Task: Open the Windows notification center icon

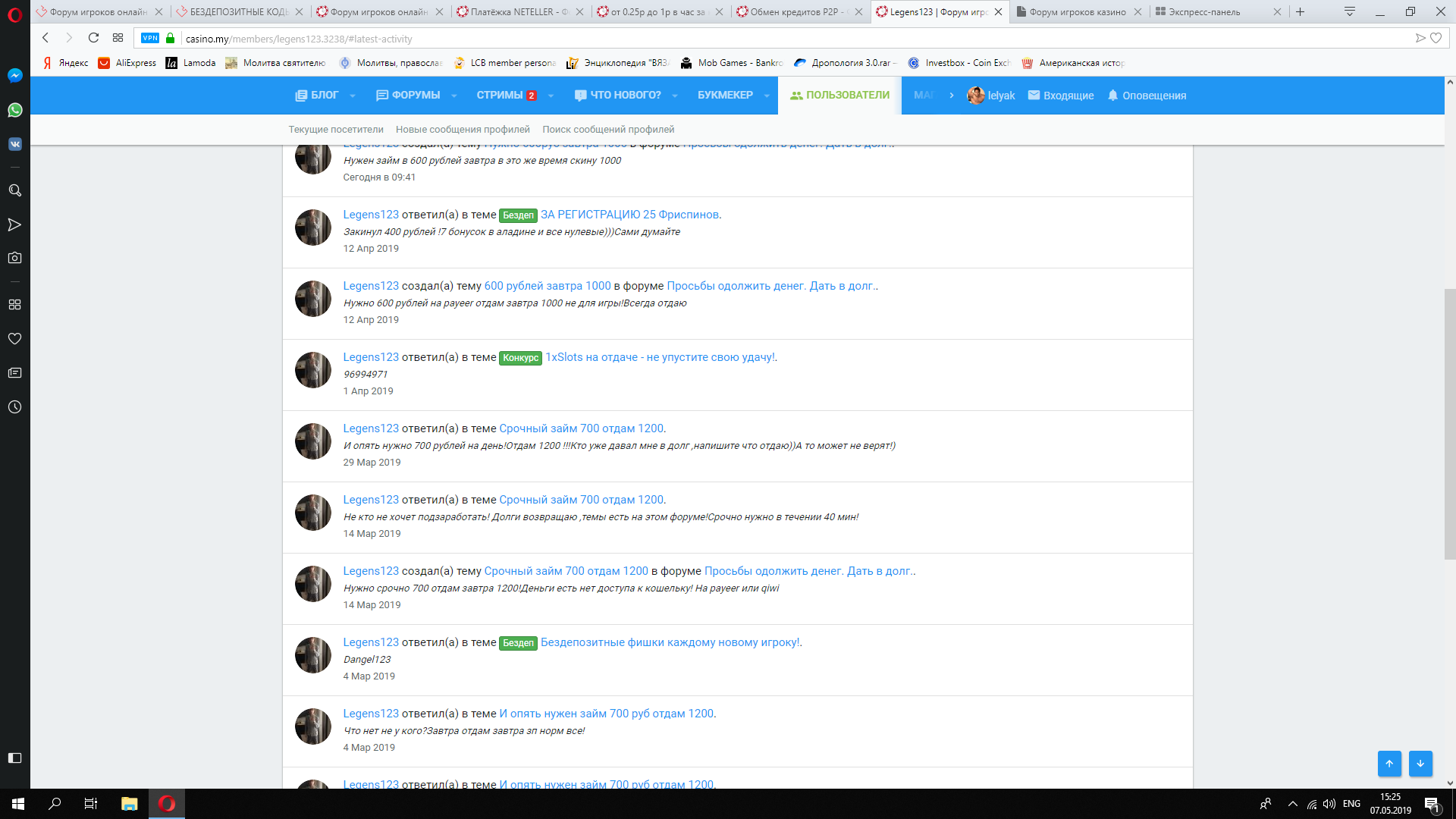Action: pos(1432,805)
